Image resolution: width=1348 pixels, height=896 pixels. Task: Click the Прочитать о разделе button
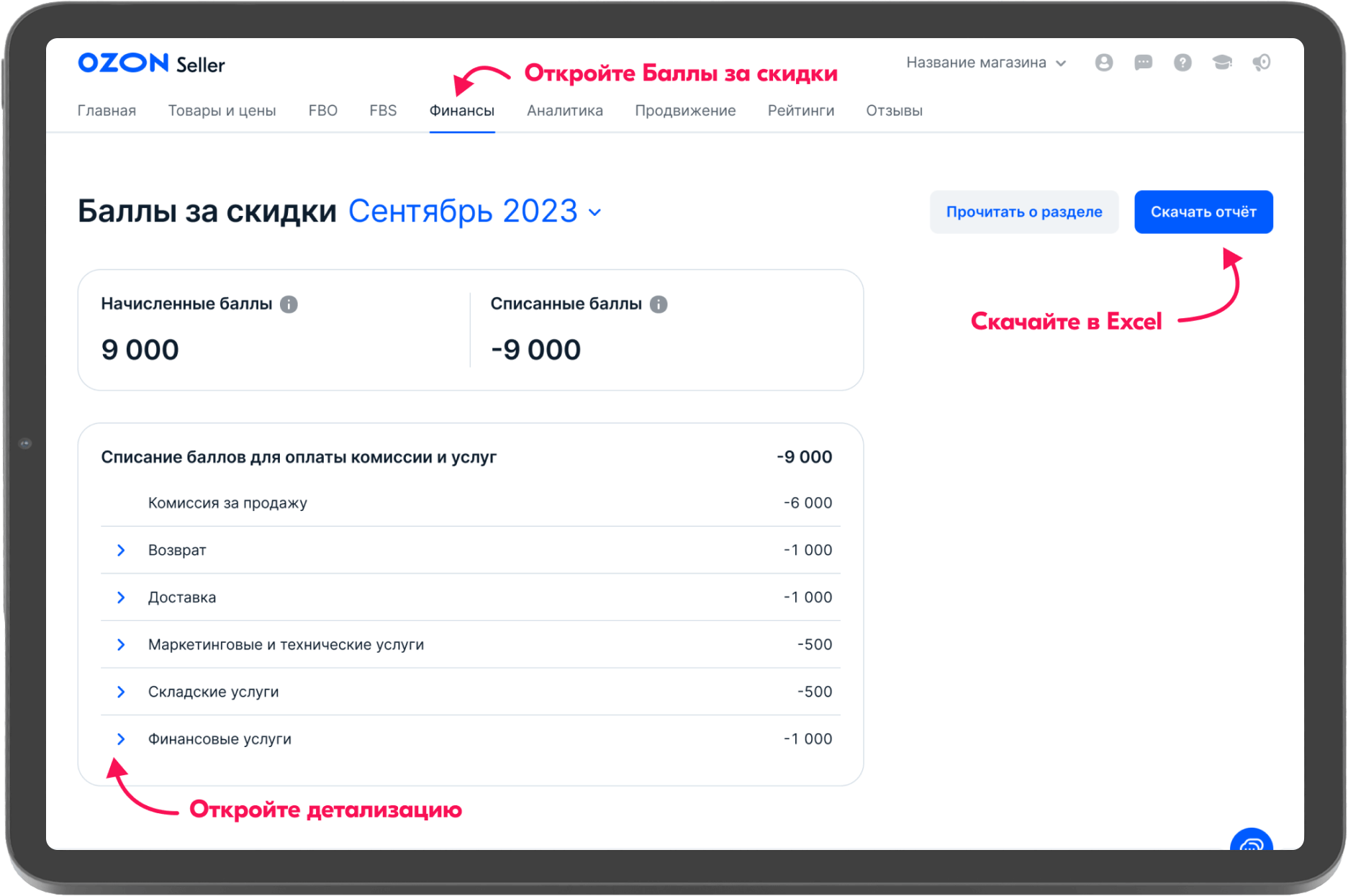1024,212
